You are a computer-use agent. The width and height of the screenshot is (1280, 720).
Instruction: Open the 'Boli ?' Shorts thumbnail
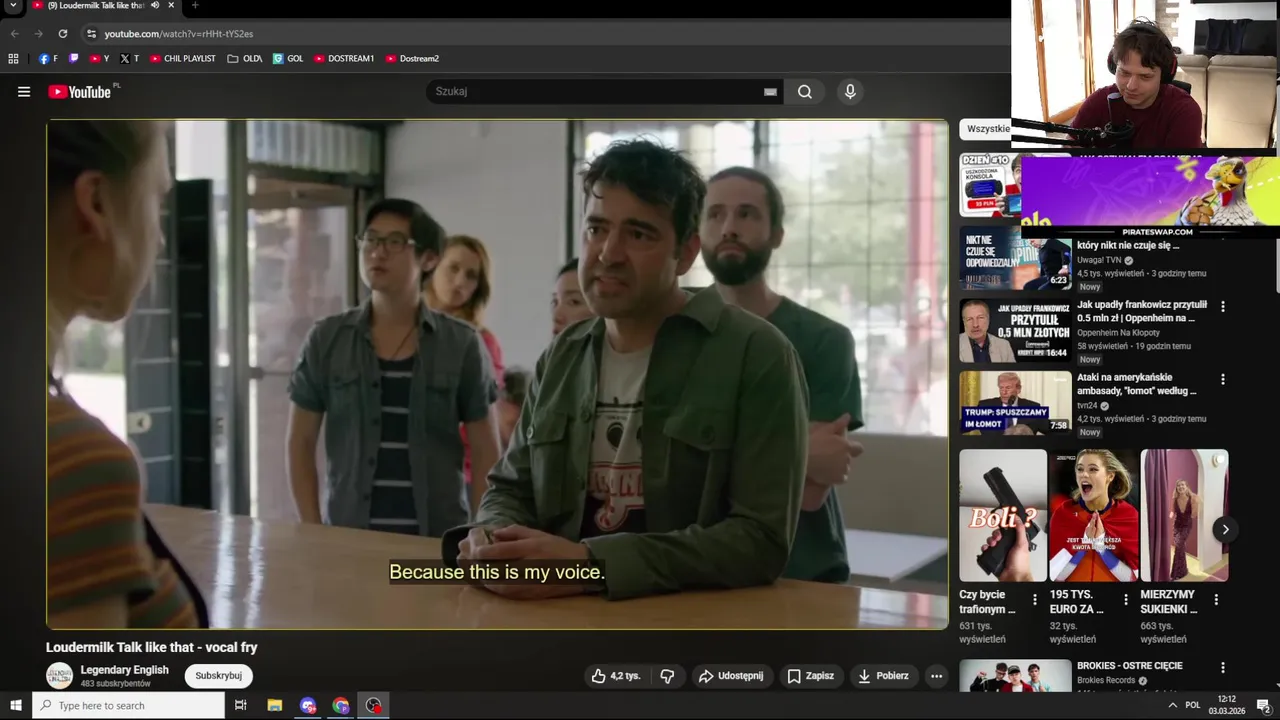tap(1003, 515)
